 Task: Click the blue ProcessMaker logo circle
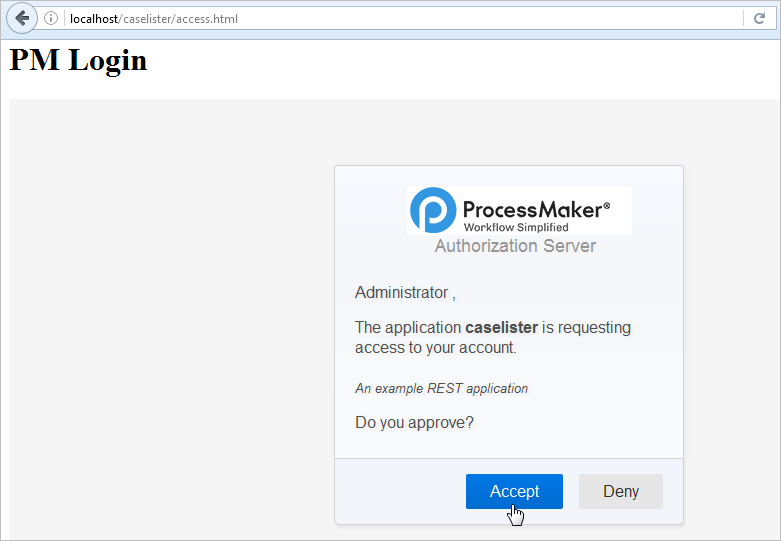tap(433, 210)
